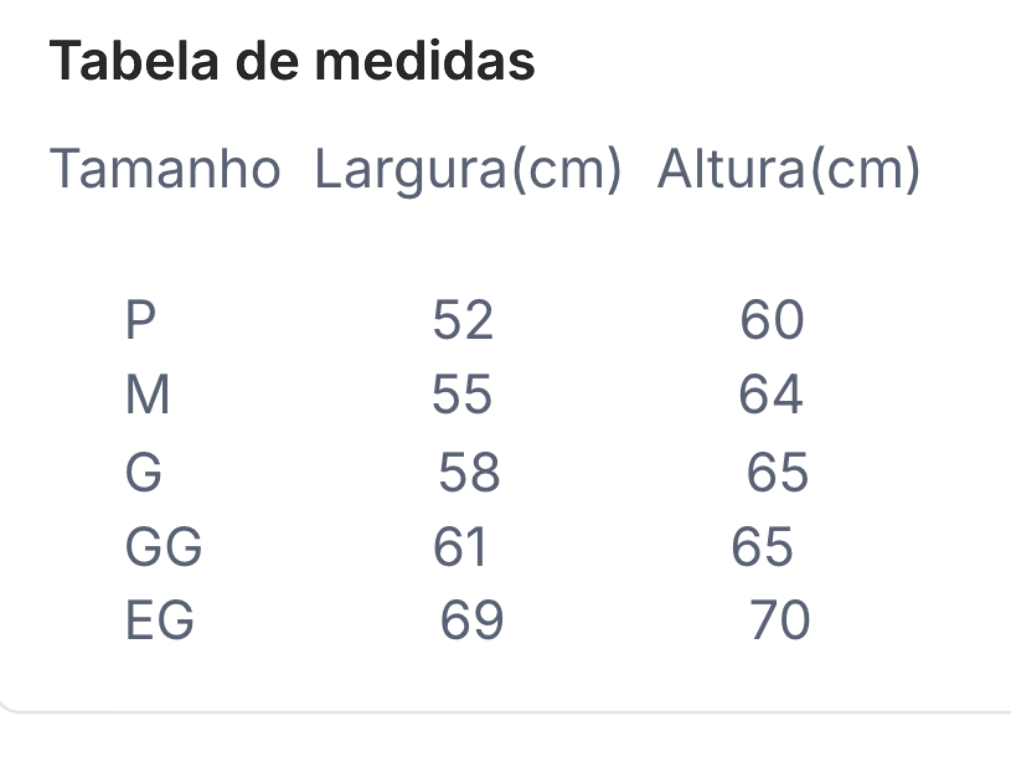This screenshot has width=1011, height=757.
Task: Click the word 'medidas' in the title
Action: pos(425,61)
